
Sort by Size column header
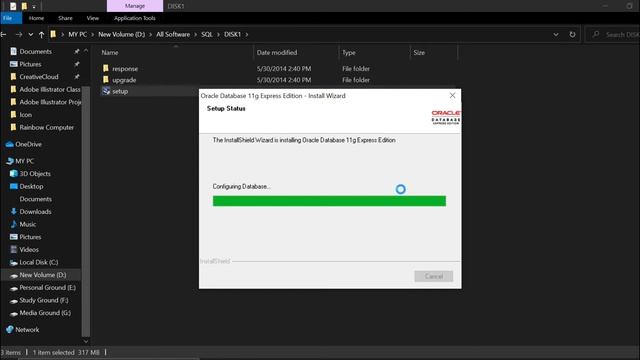pos(419,53)
